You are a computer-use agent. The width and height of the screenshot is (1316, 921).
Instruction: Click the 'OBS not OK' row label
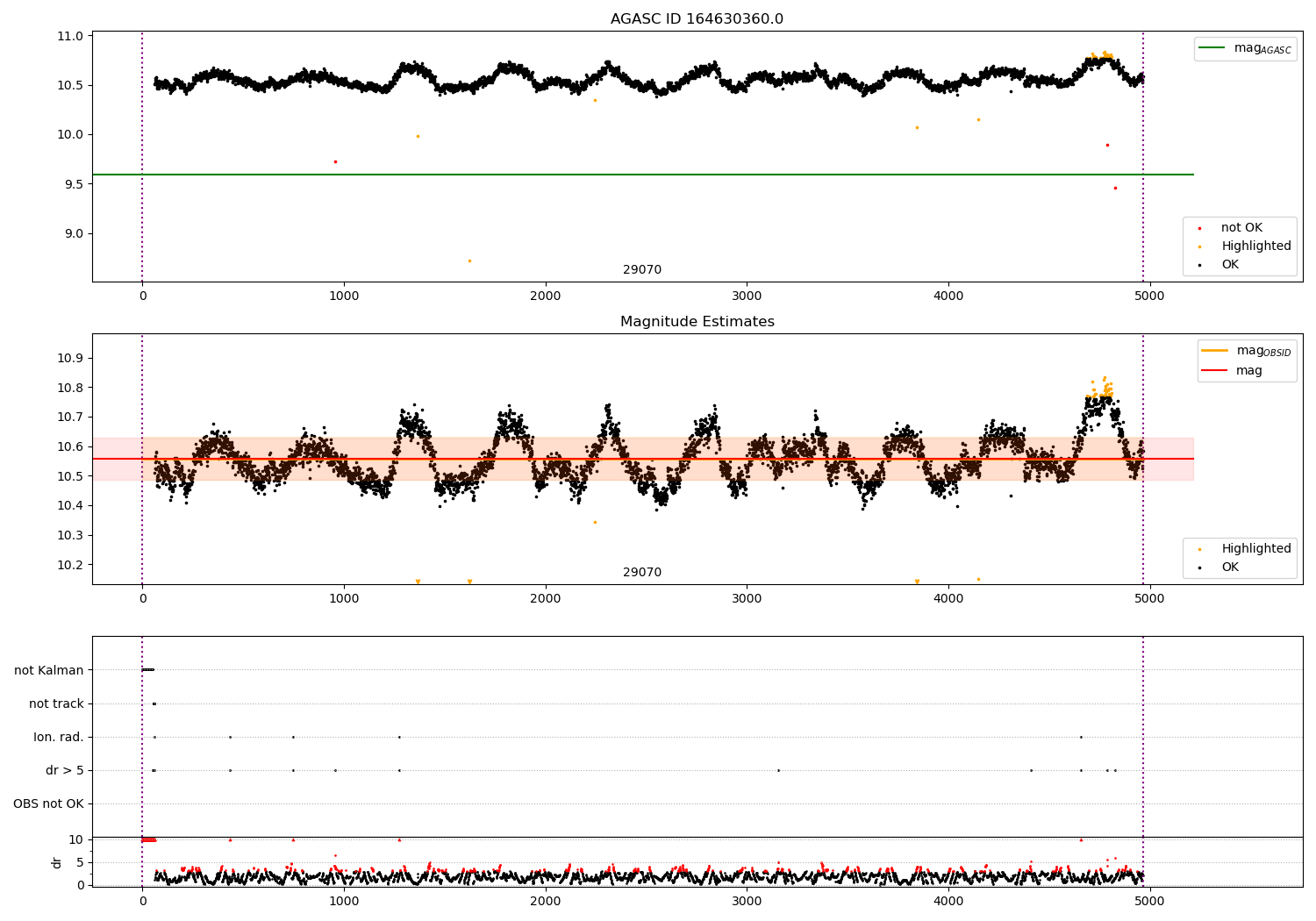pos(48,803)
